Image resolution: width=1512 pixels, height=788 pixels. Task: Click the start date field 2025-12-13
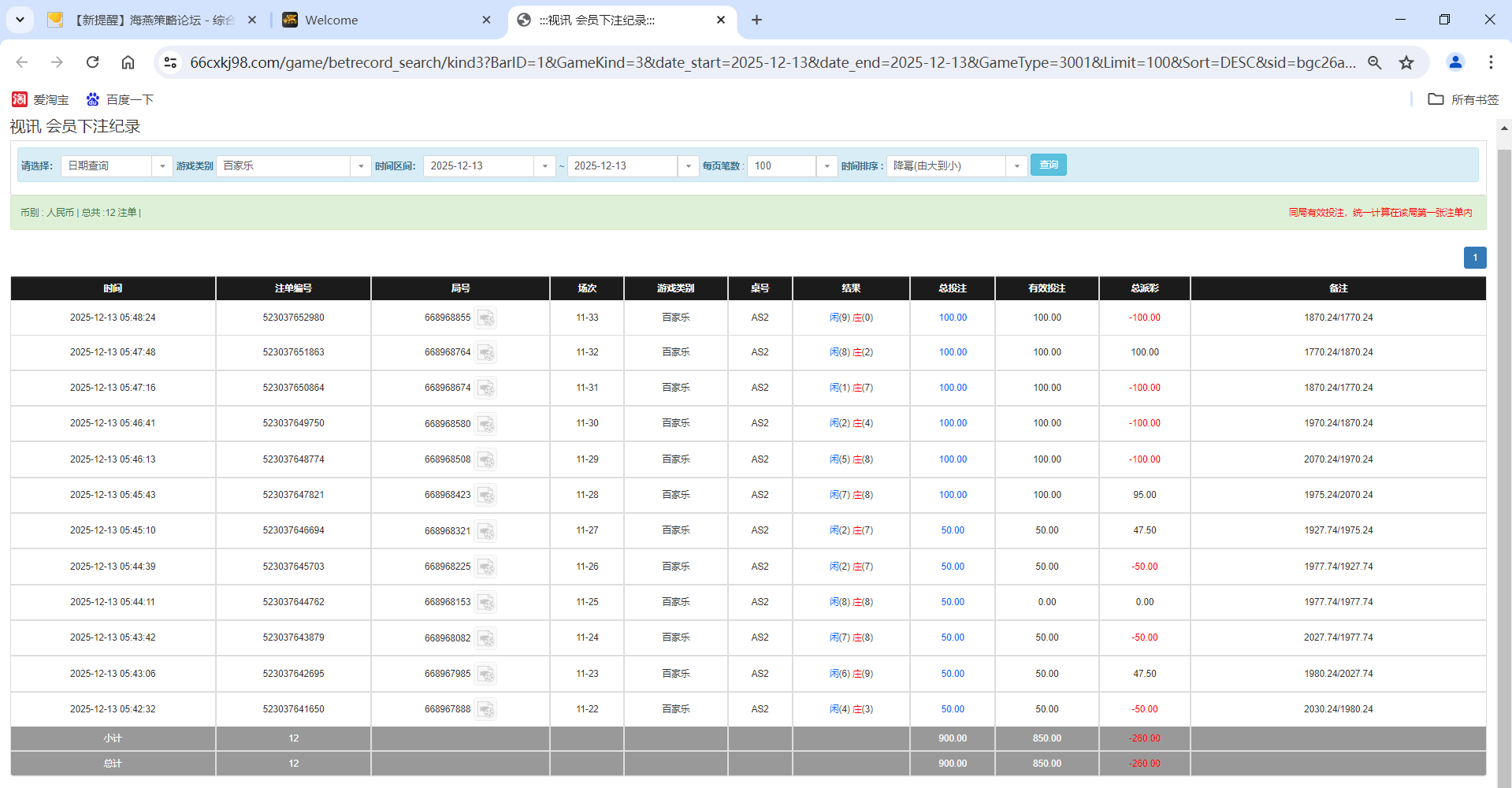coord(479,166)
